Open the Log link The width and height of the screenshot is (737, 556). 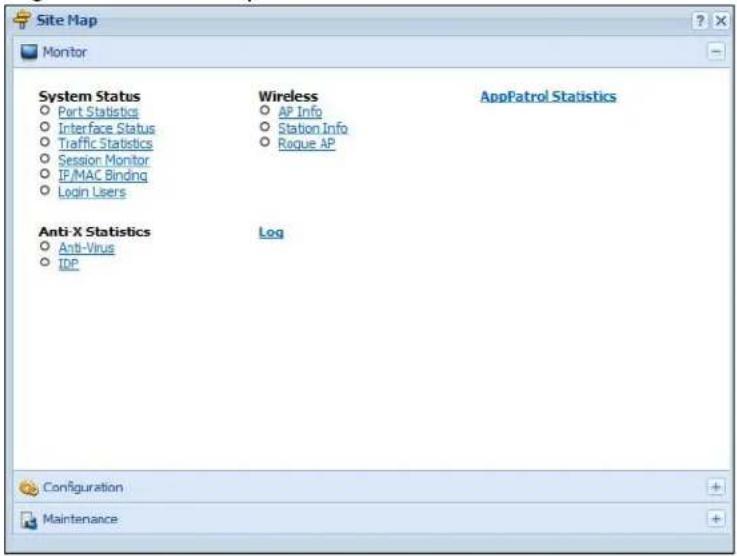point(271,232)
